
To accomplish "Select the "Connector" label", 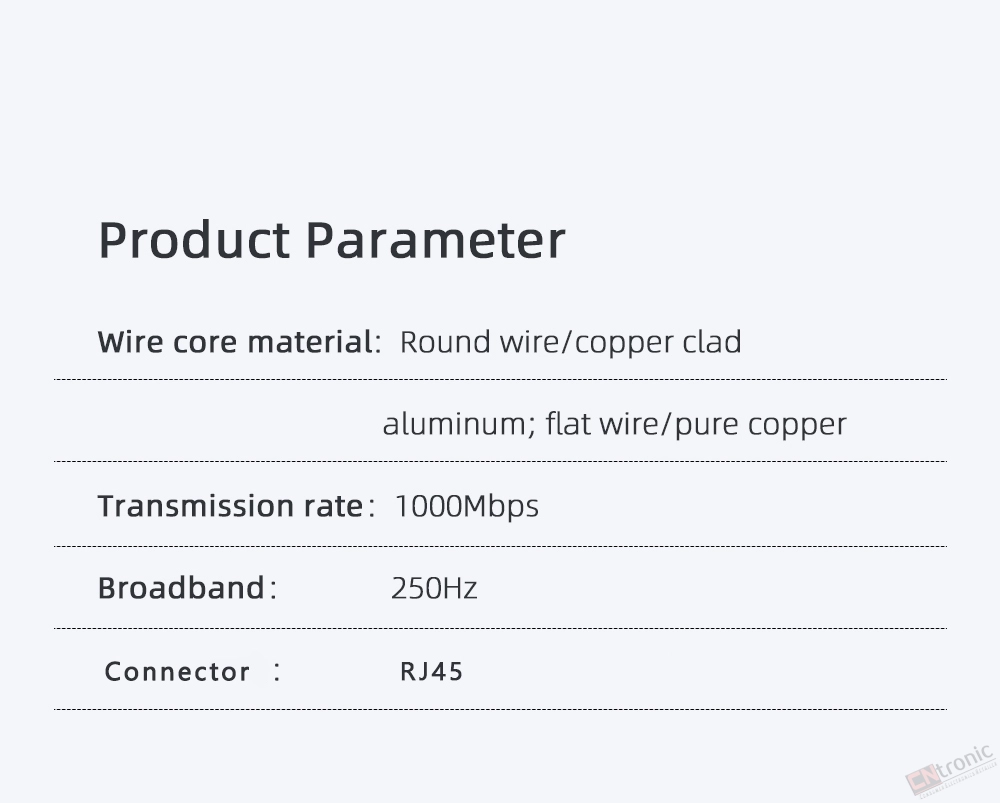I will (177, 671).
